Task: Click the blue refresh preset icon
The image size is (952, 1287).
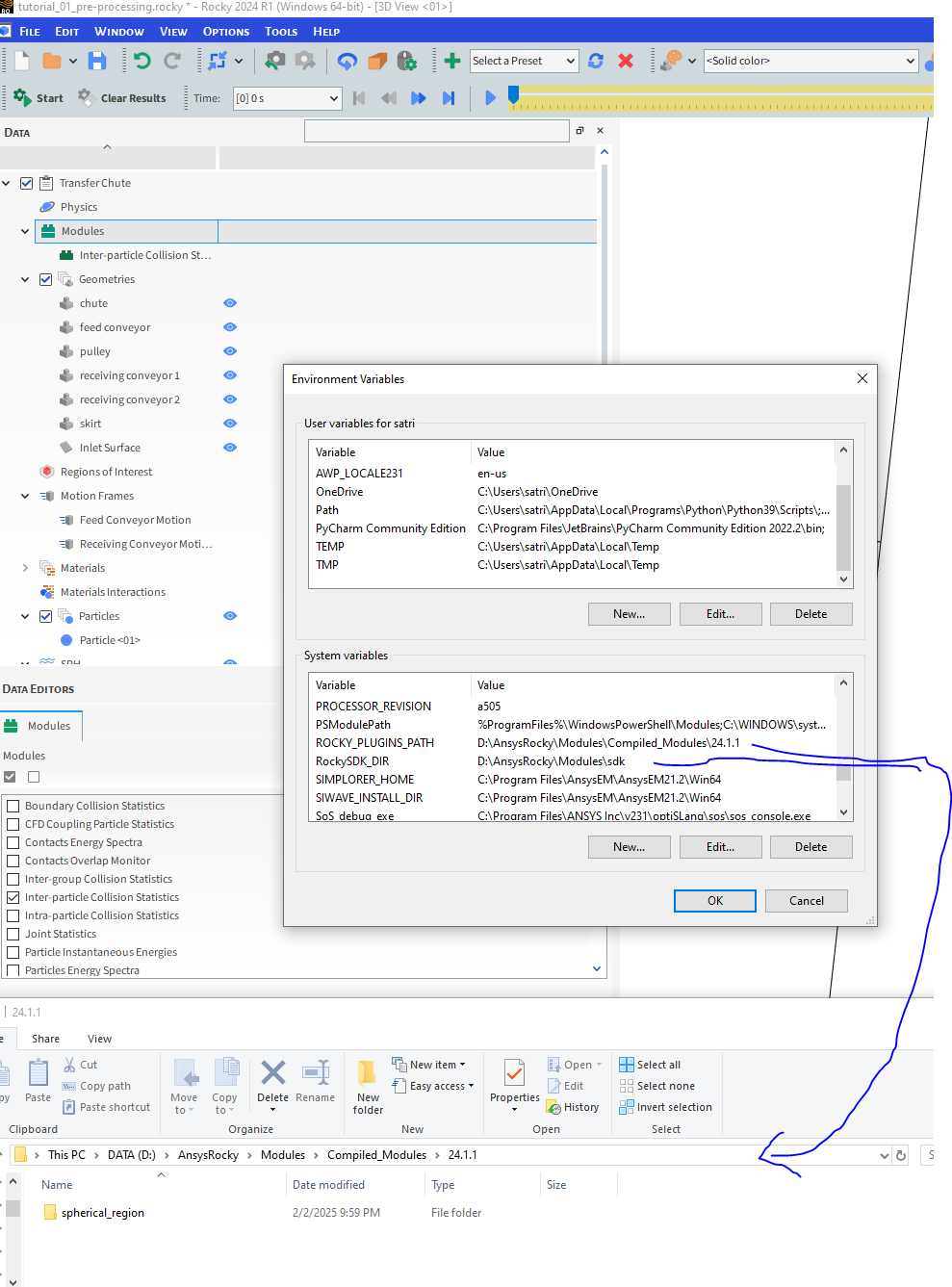Action: coord(596,61)
